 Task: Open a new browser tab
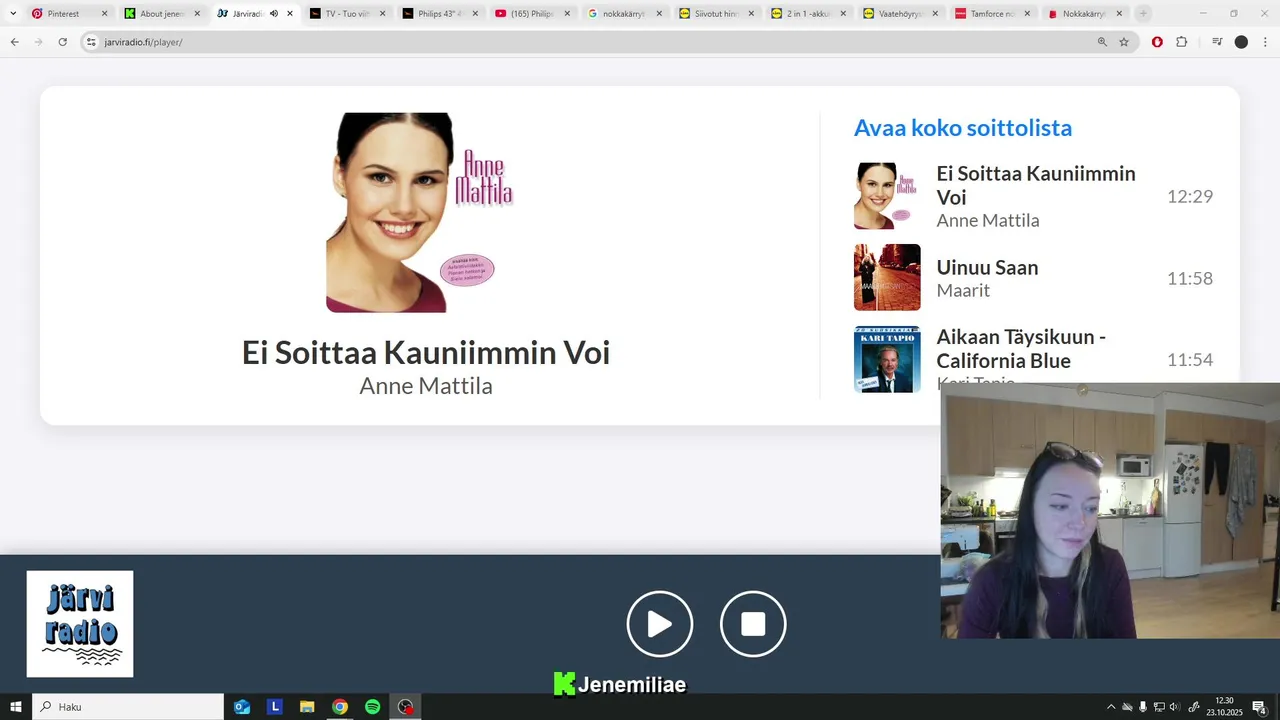tap(1143, 14)
